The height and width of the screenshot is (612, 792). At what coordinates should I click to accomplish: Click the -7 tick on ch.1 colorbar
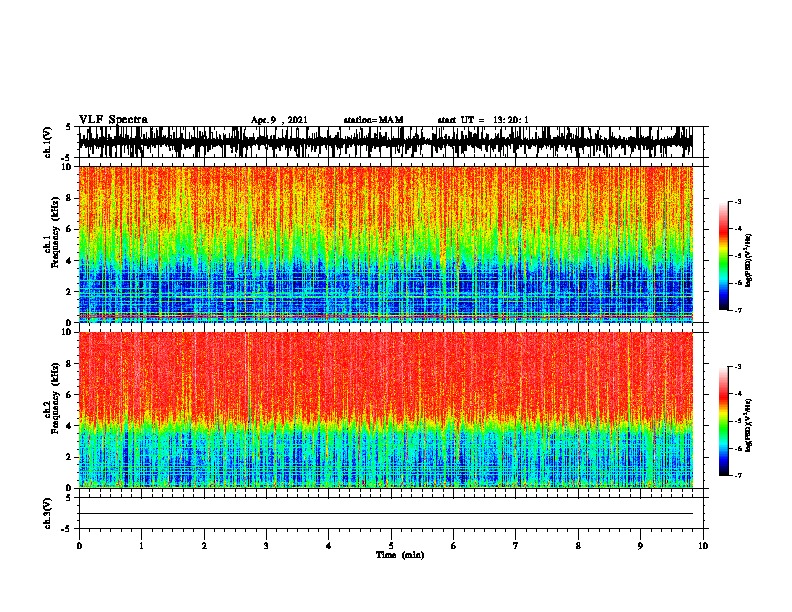737,310
